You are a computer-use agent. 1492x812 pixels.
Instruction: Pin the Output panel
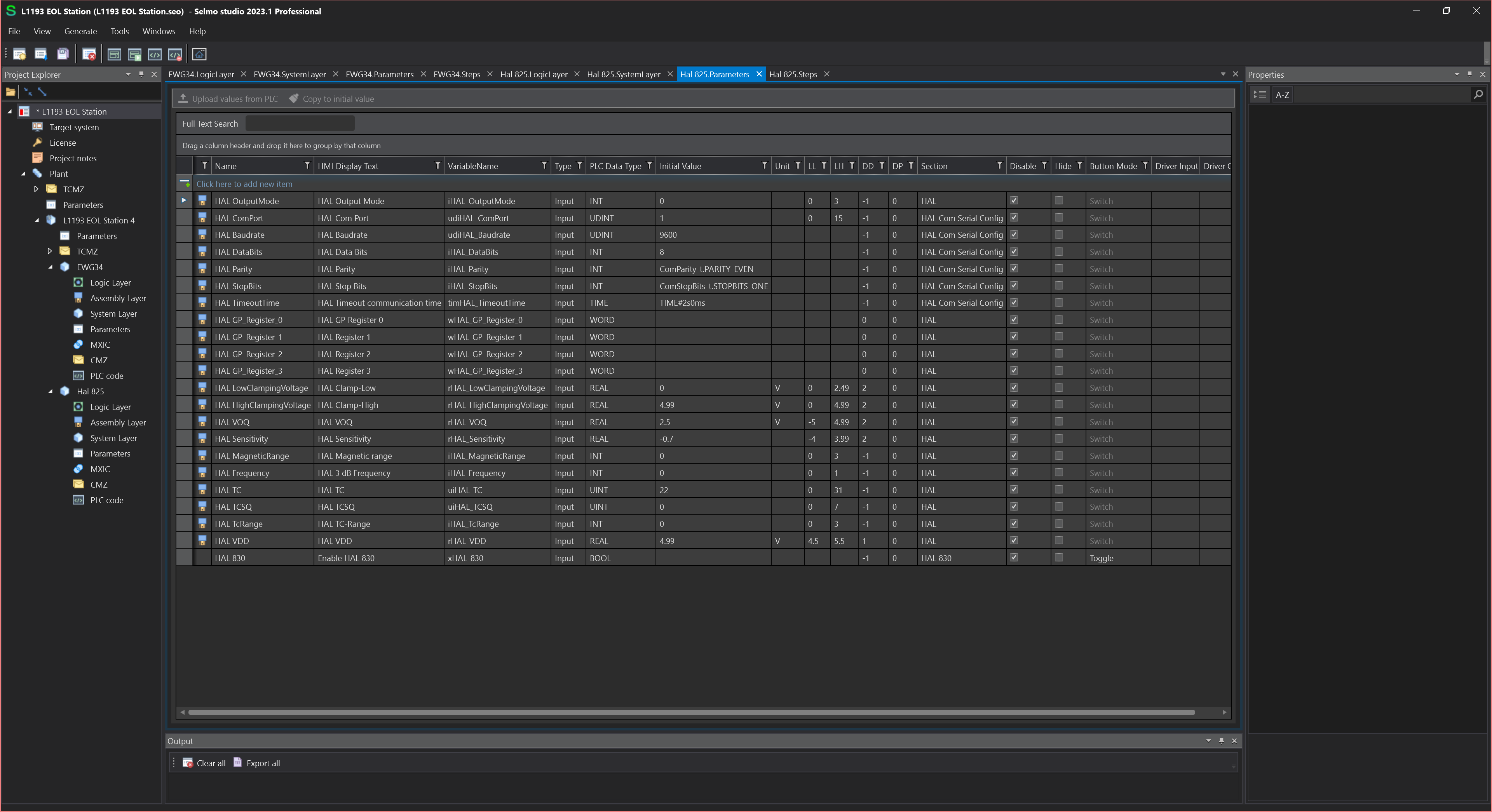(1222, 741)
